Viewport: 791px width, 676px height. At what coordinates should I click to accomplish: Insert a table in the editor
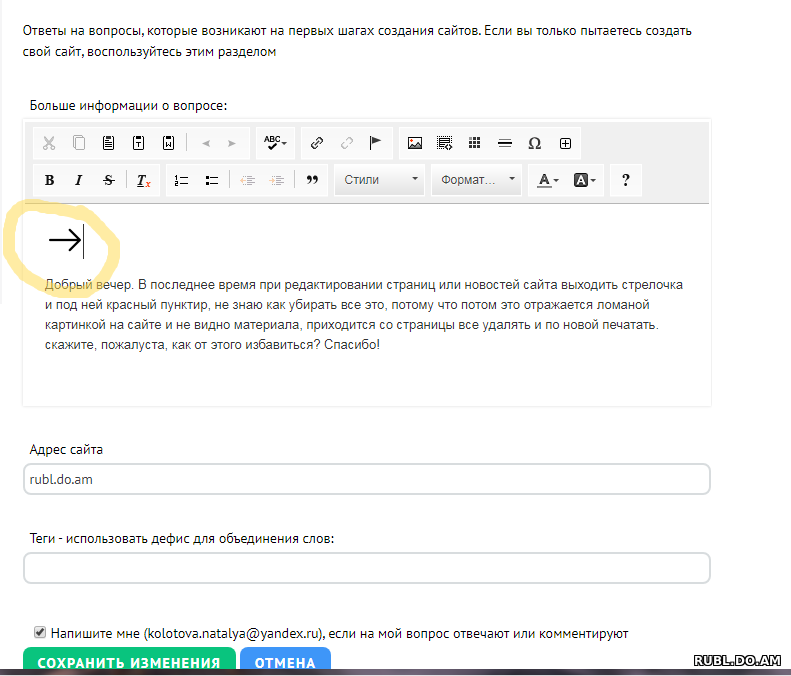475,143
